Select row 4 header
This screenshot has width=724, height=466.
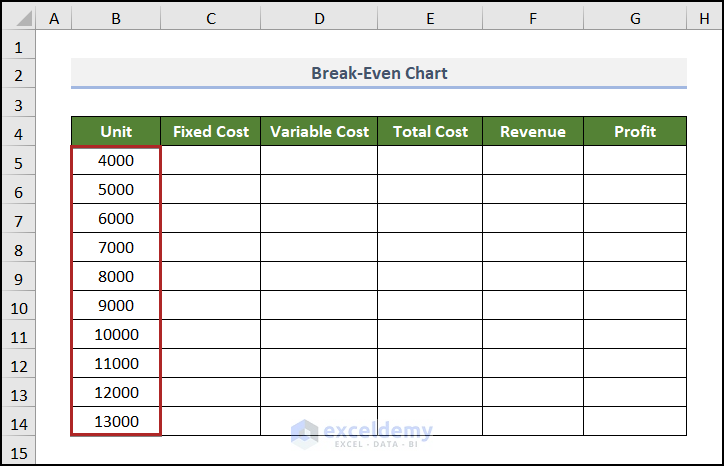click(x=19, y=132)
